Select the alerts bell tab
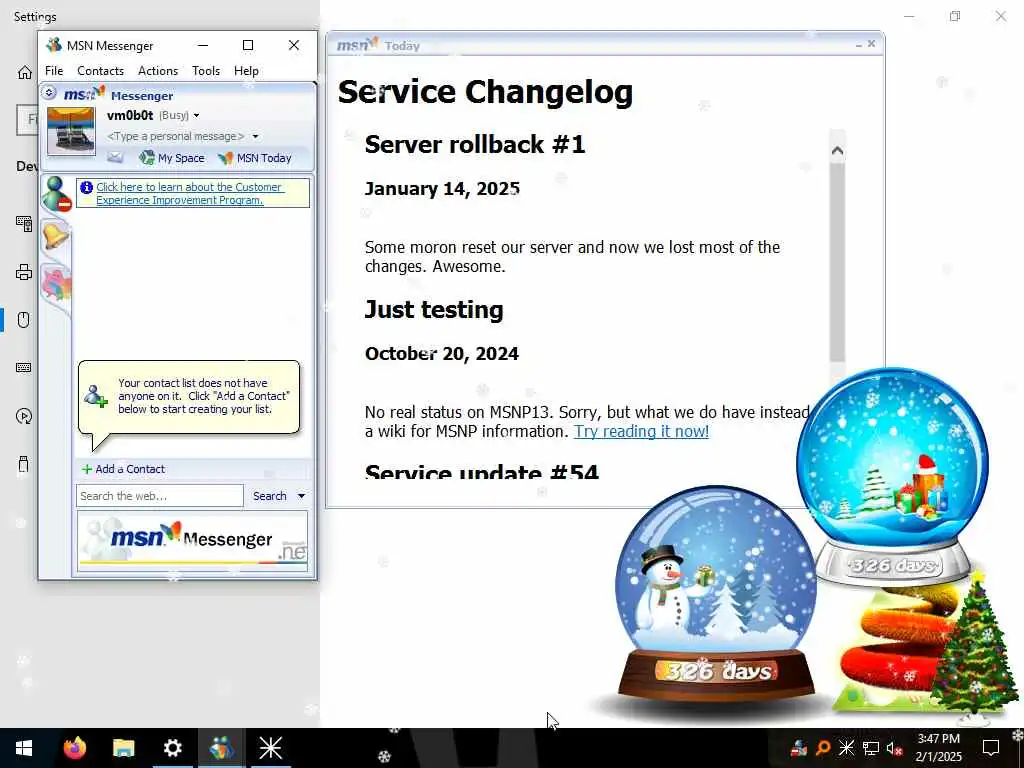1024x768 pixels. [56, 235]
